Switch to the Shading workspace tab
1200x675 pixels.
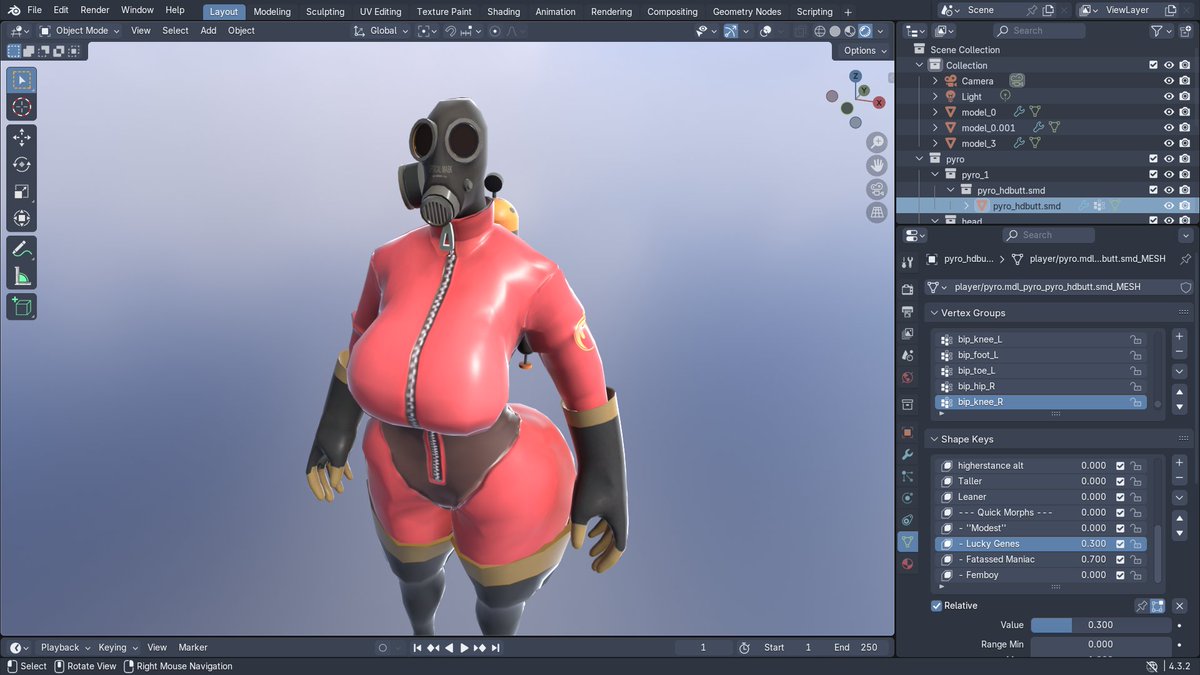pos(504,12)
